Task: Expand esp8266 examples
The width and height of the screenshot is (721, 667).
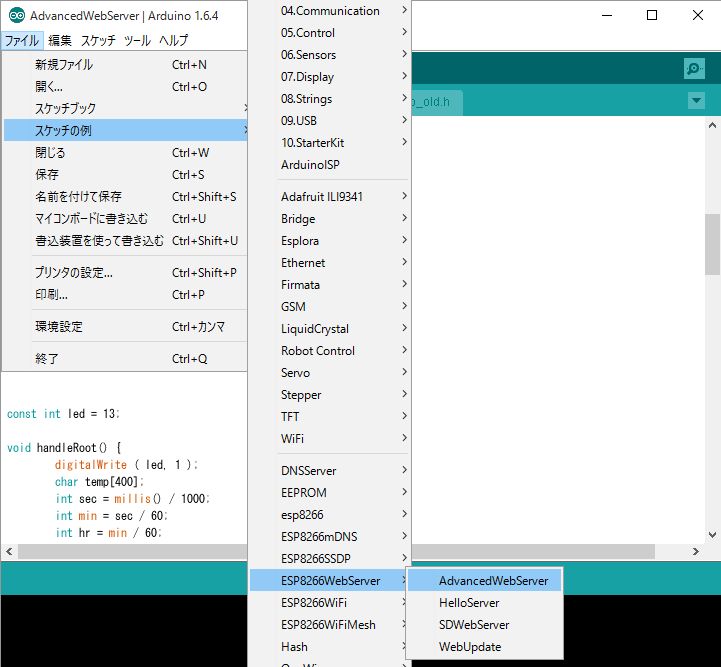Action: (x=329, y=515)
